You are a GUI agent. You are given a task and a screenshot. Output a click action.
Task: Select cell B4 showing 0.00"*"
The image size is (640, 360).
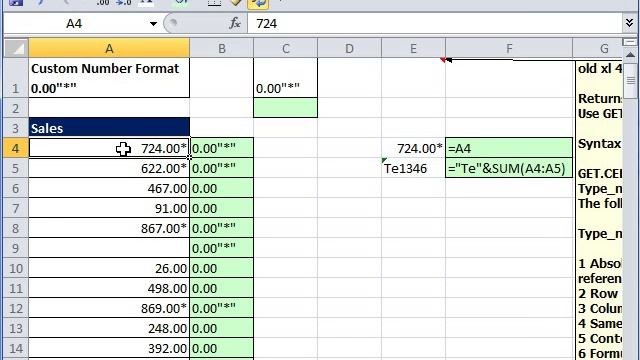(222, 148)
